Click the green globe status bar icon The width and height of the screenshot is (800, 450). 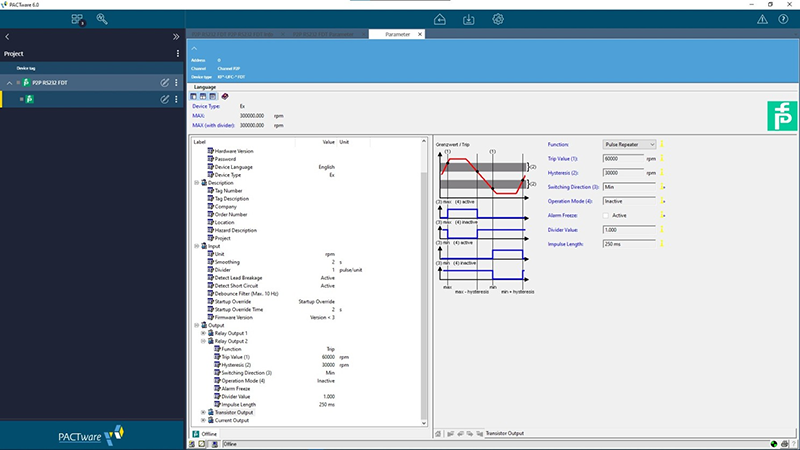[774, 444]
